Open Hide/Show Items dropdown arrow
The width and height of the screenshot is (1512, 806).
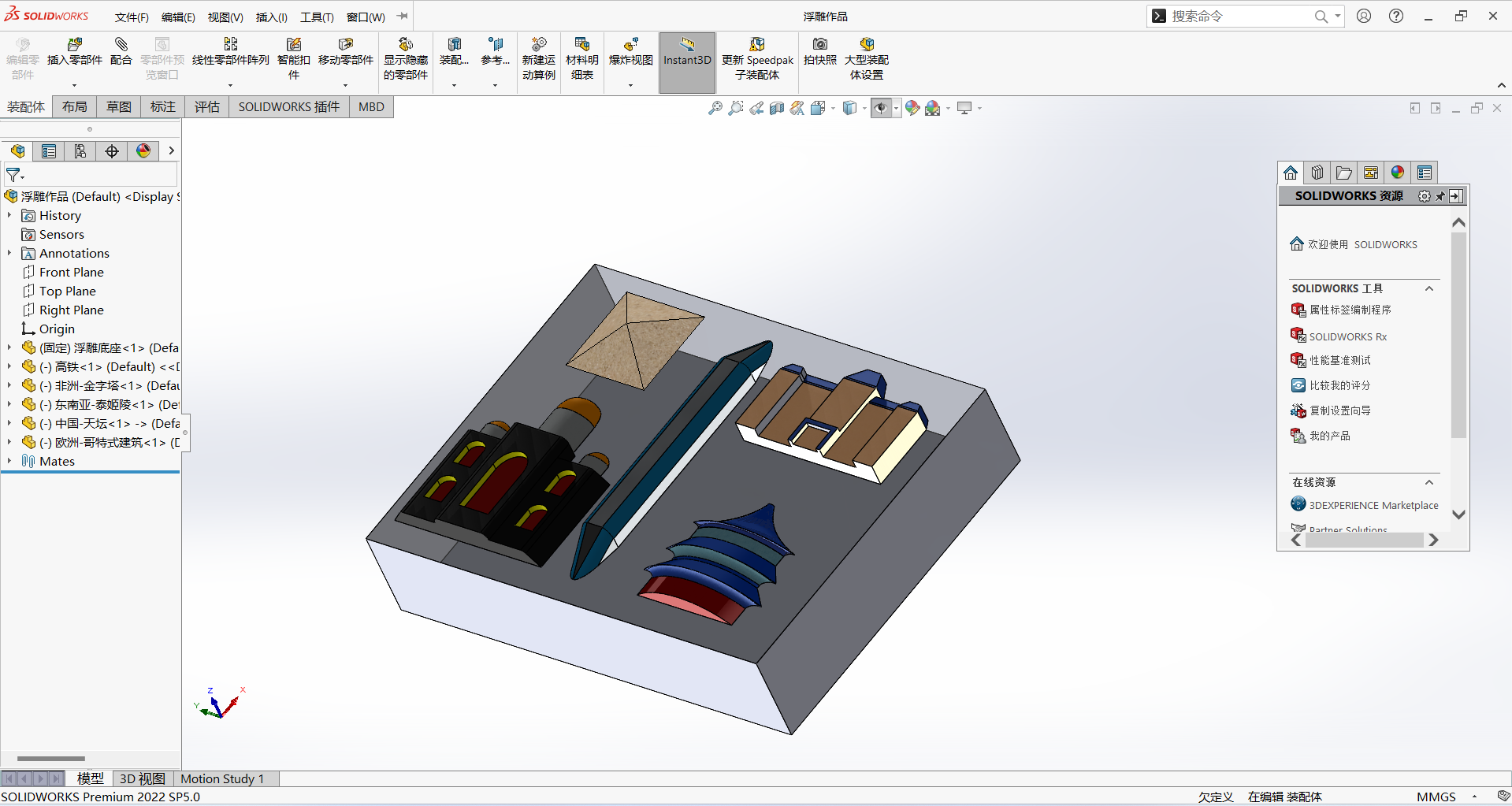coord(897,108)
